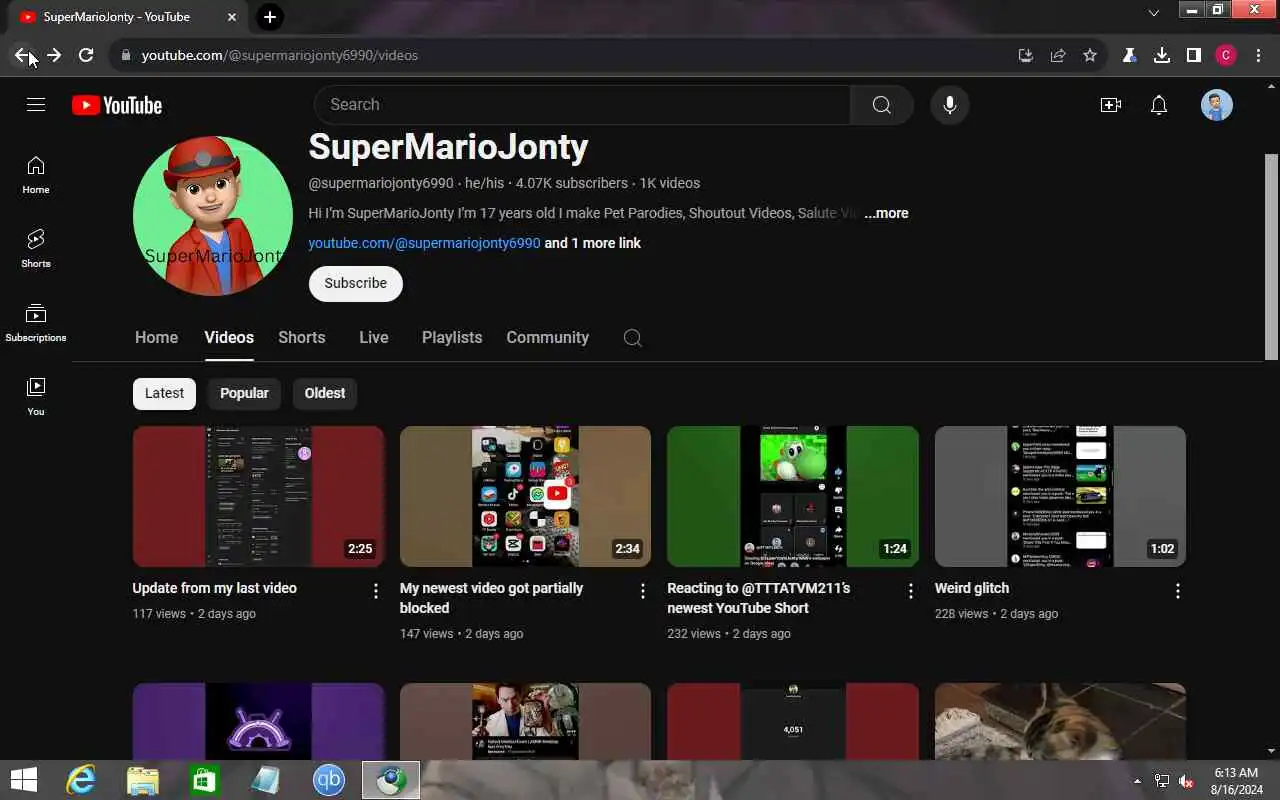Open options for My newest video got partially blocked

(643, 591)
